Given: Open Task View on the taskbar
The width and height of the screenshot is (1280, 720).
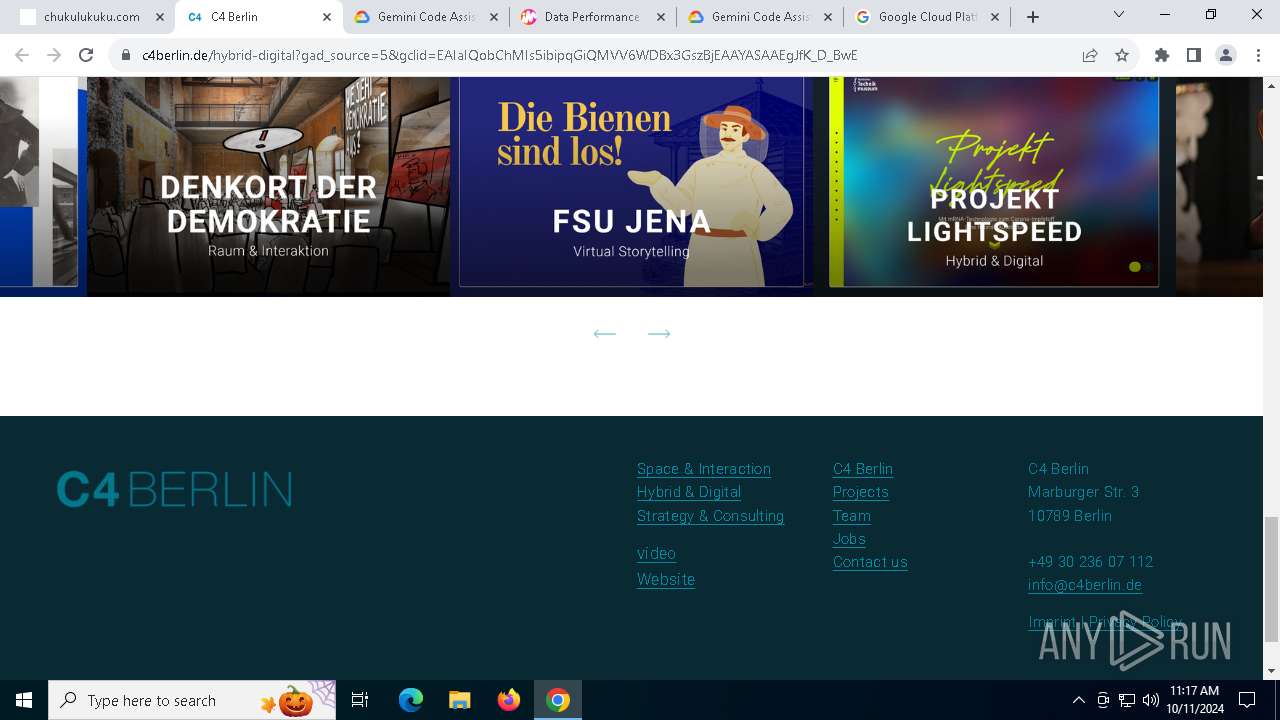Looking at the screenshot, I should pos(360,700).
